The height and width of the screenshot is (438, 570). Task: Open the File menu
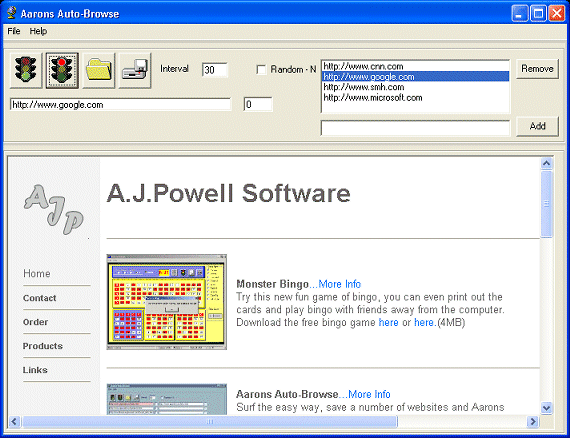[x=14, y=31]
